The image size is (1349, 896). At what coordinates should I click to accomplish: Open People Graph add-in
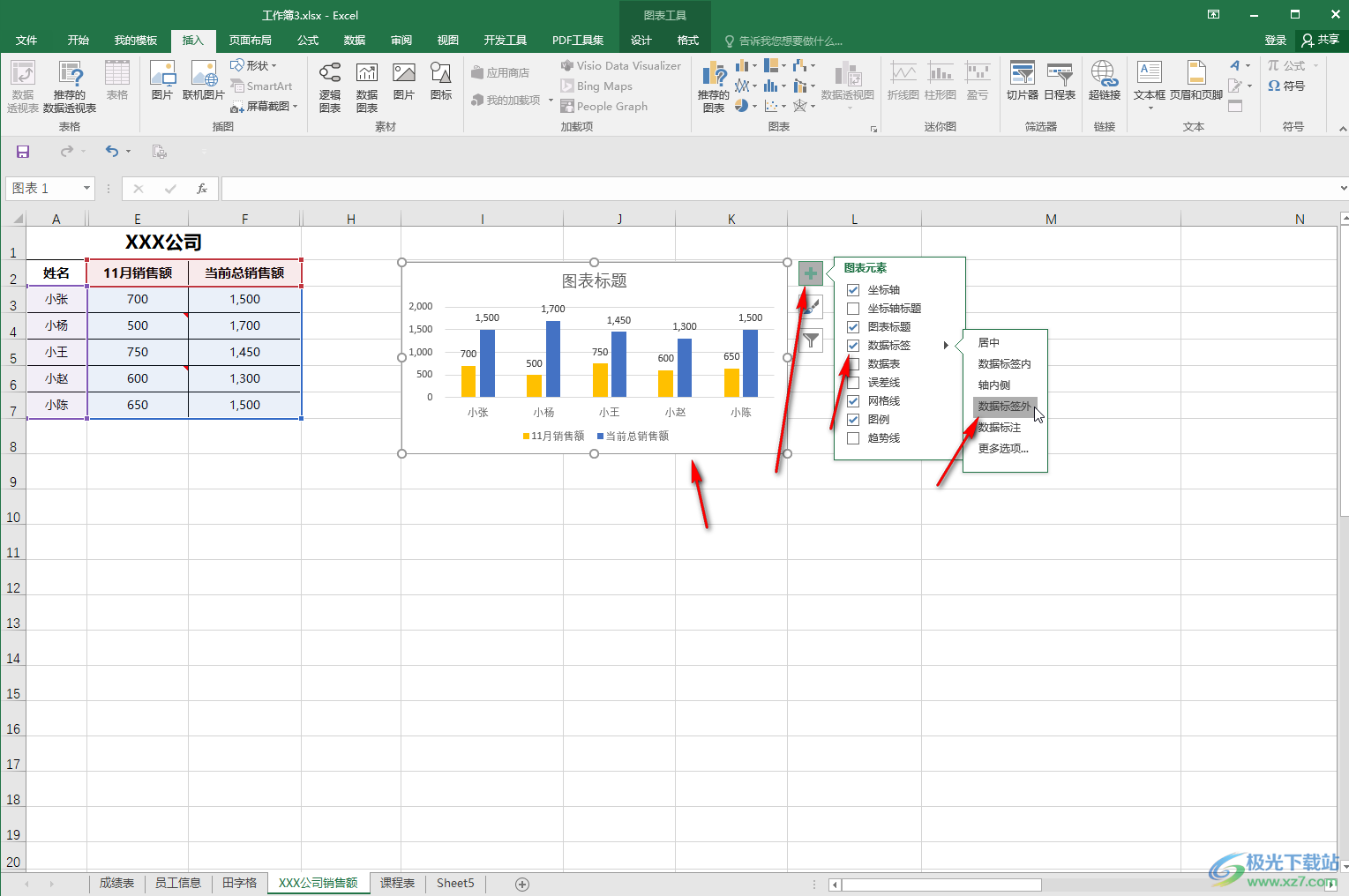tap(604, 106)
